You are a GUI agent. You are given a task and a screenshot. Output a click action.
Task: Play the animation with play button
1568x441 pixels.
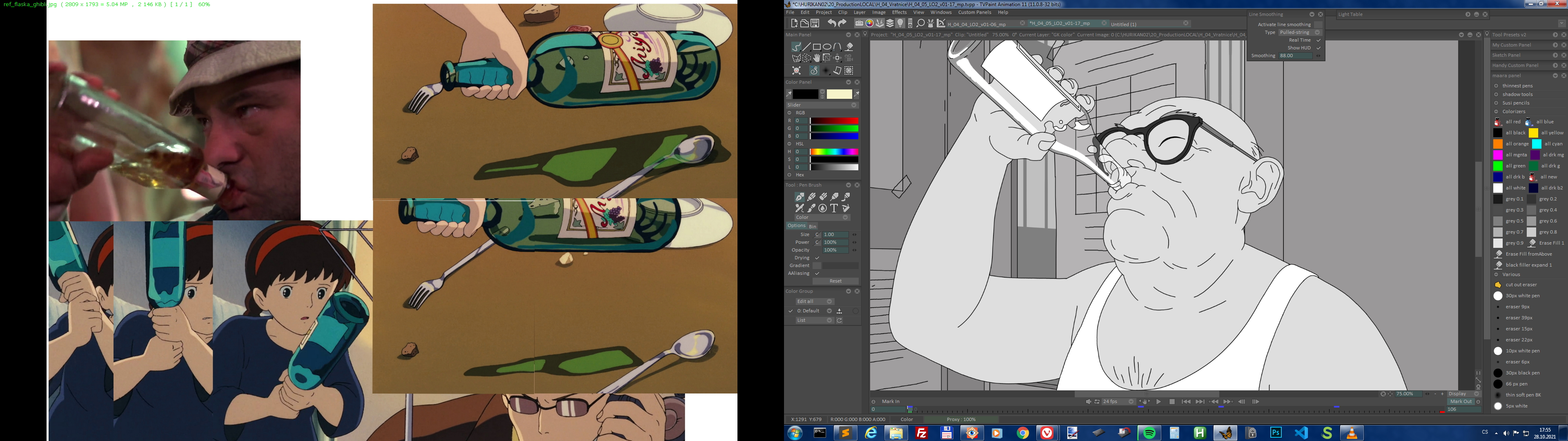coord(1158,401)
